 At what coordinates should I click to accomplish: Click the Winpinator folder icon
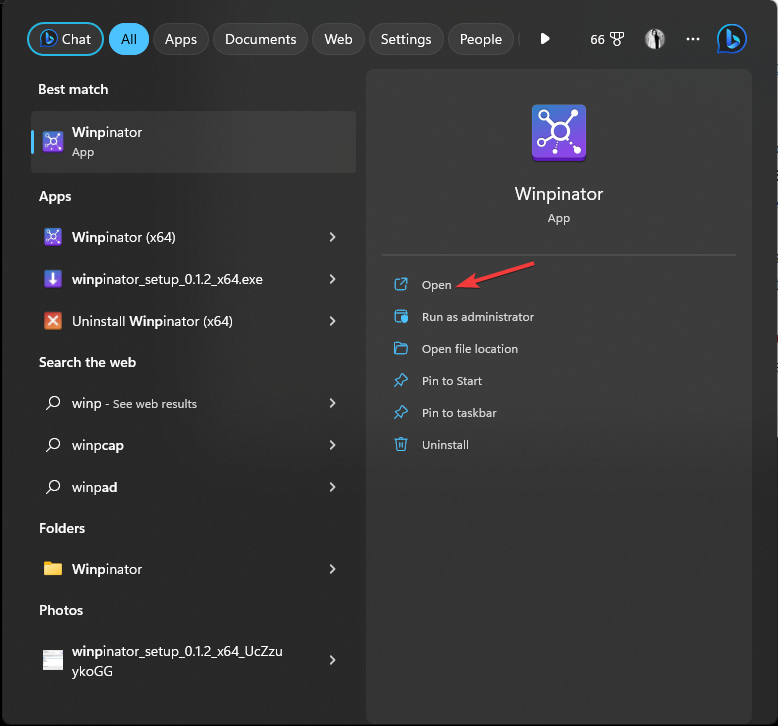pos(53,568)
